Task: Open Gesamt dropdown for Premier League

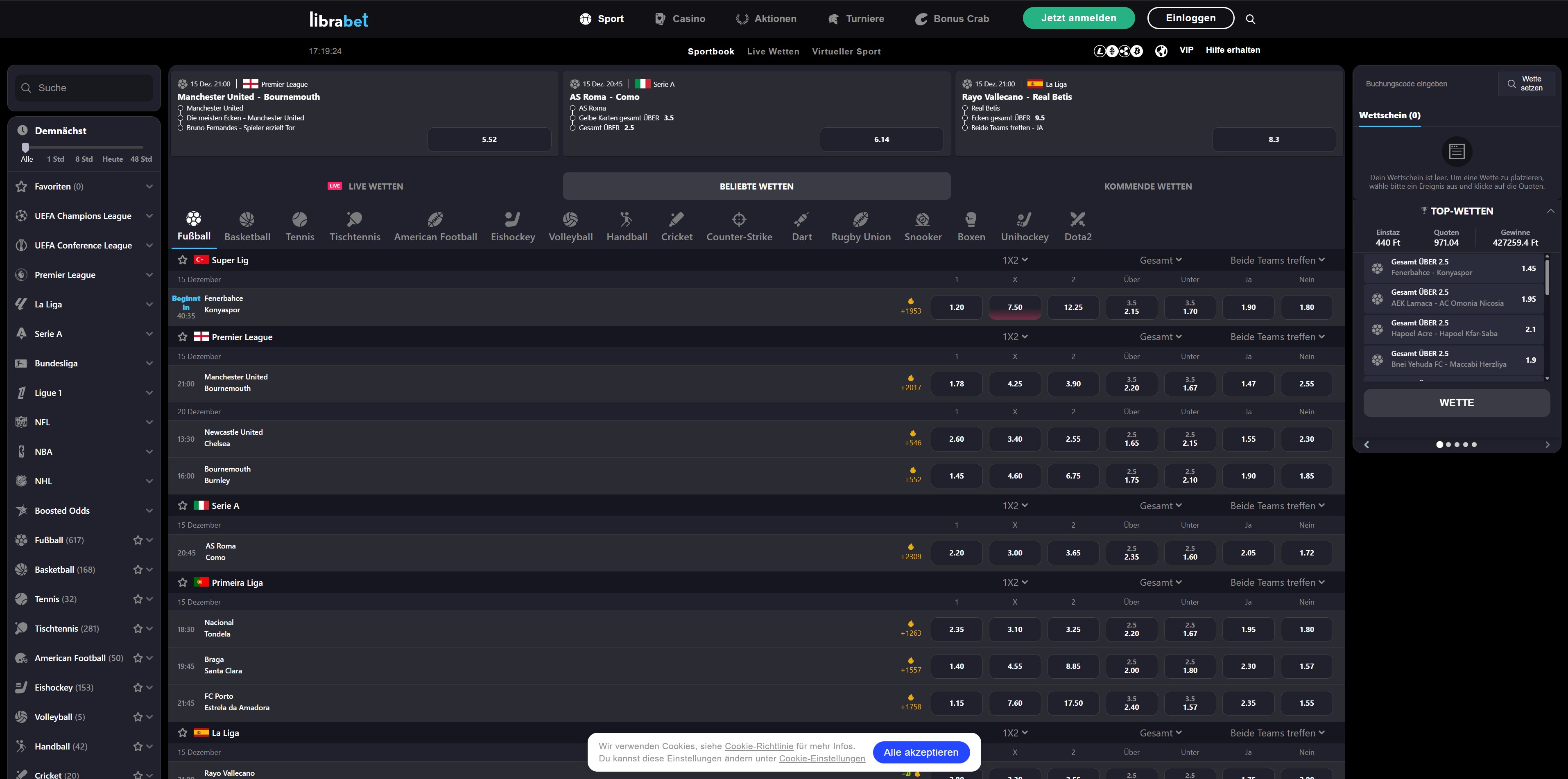Action: pyautogui.click(x=1161, y=336)
